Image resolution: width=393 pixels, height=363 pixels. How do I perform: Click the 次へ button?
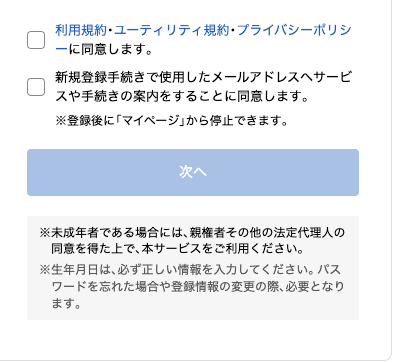[193, 172]
